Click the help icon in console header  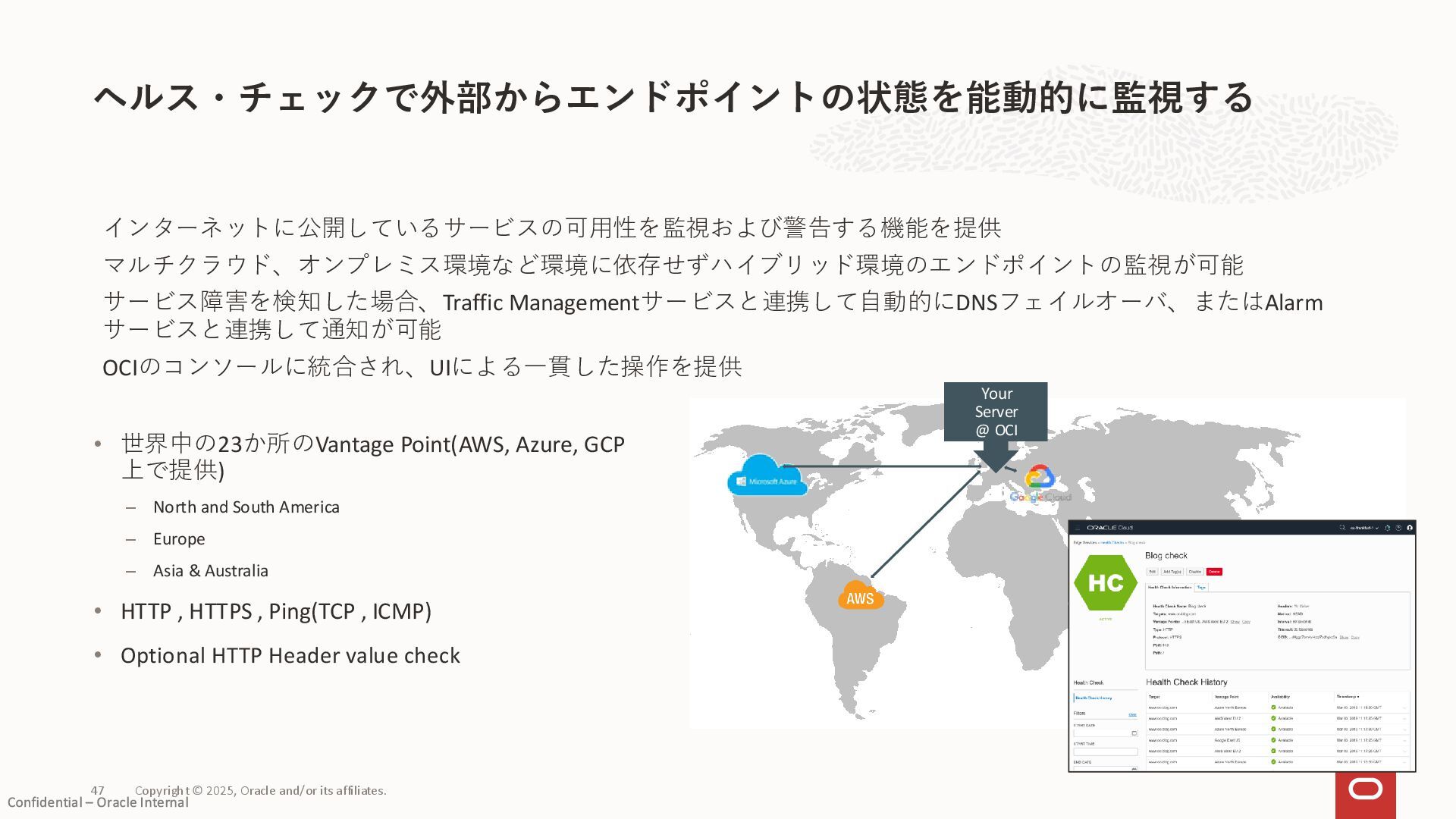1398,528
